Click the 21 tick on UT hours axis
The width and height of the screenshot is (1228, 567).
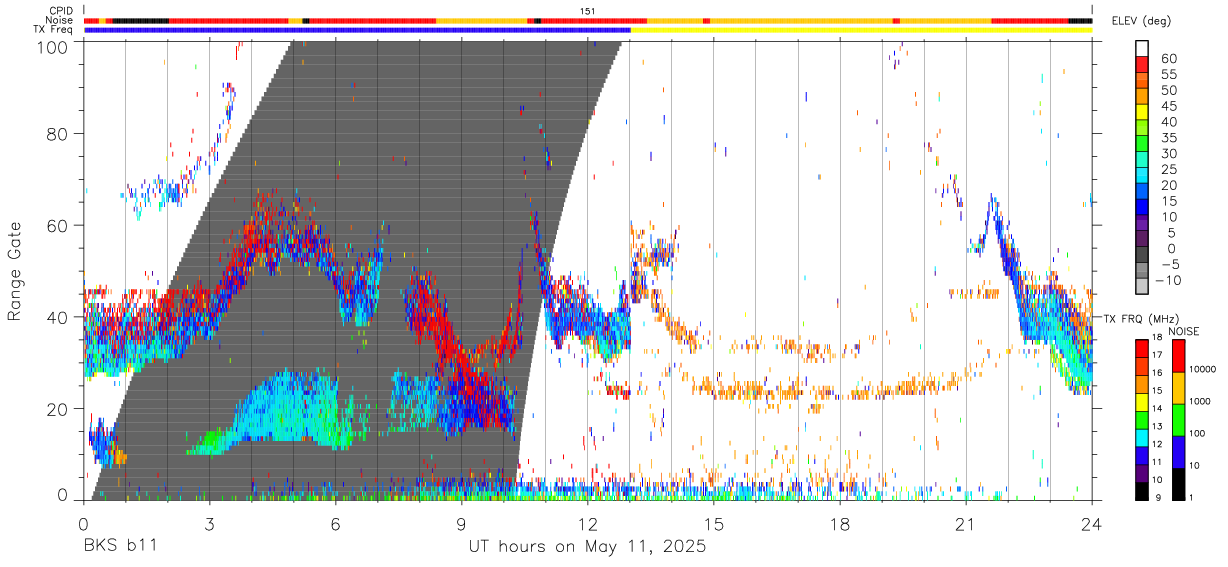[x=966, y=522]
